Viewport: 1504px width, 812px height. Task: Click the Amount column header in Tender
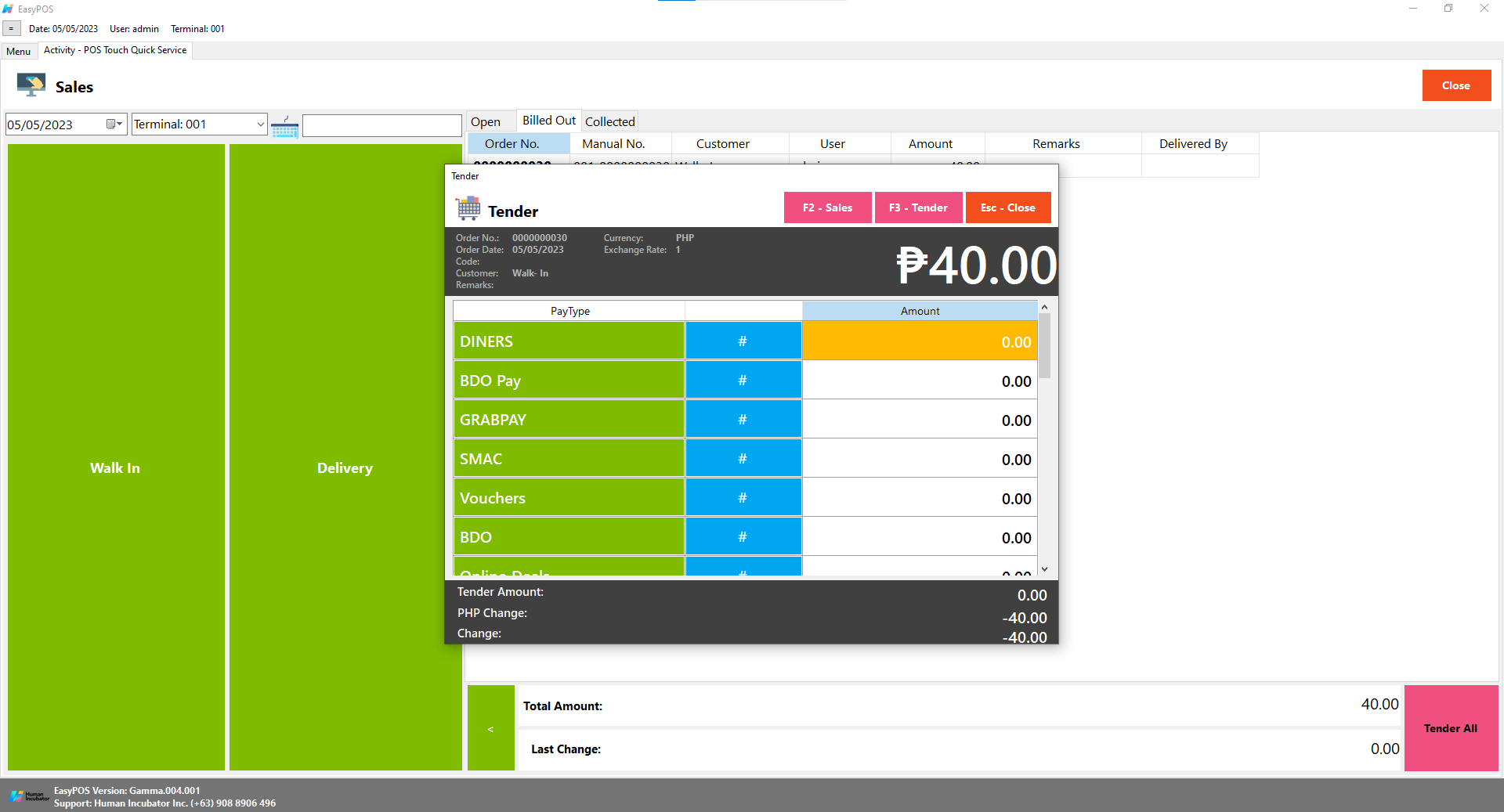pyautogui.click(x=920, y=311)
